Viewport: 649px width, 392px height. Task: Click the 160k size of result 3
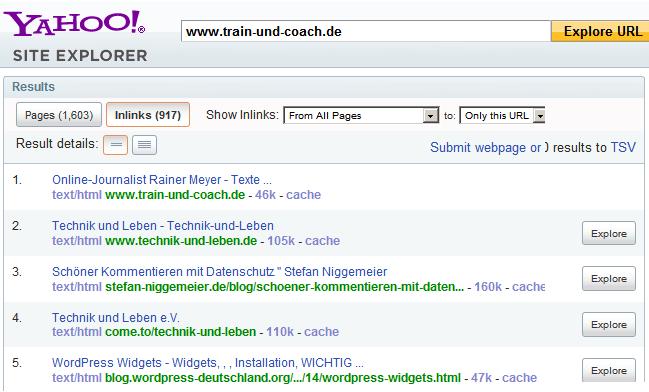point(488,286)
